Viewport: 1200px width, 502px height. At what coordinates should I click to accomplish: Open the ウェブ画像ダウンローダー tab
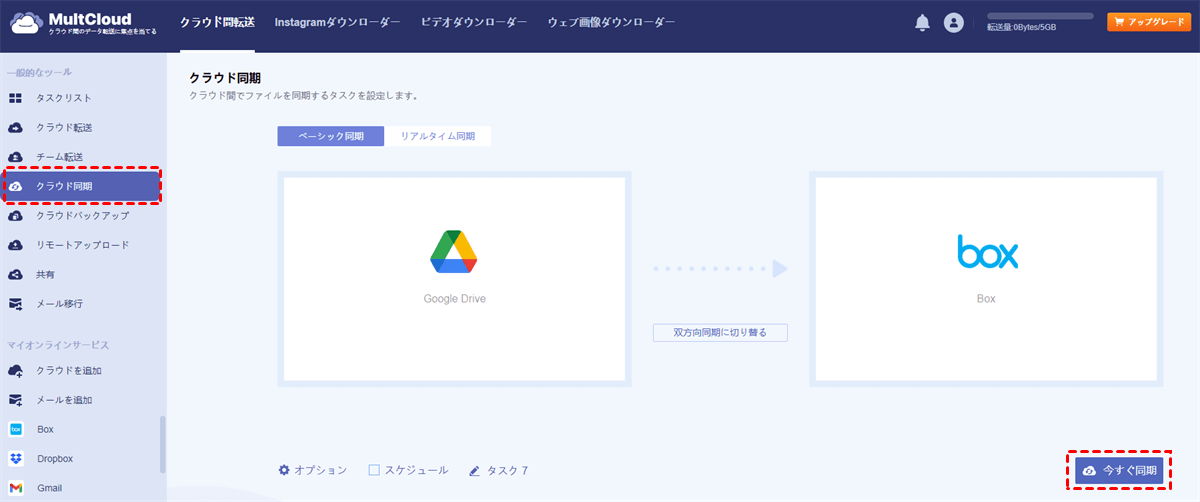[x=611, y=22]
